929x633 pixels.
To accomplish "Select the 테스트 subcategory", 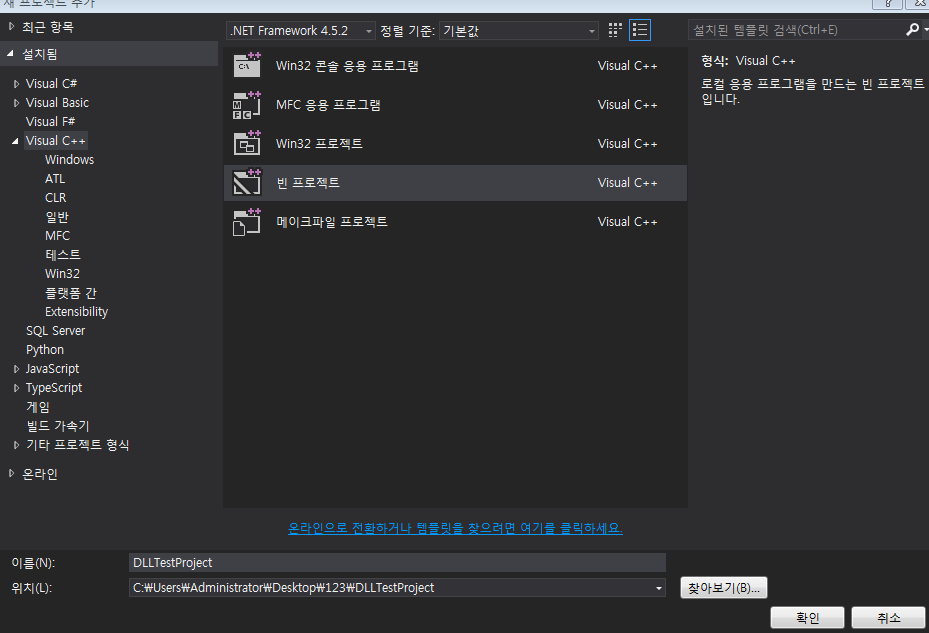I will [63, 254].
